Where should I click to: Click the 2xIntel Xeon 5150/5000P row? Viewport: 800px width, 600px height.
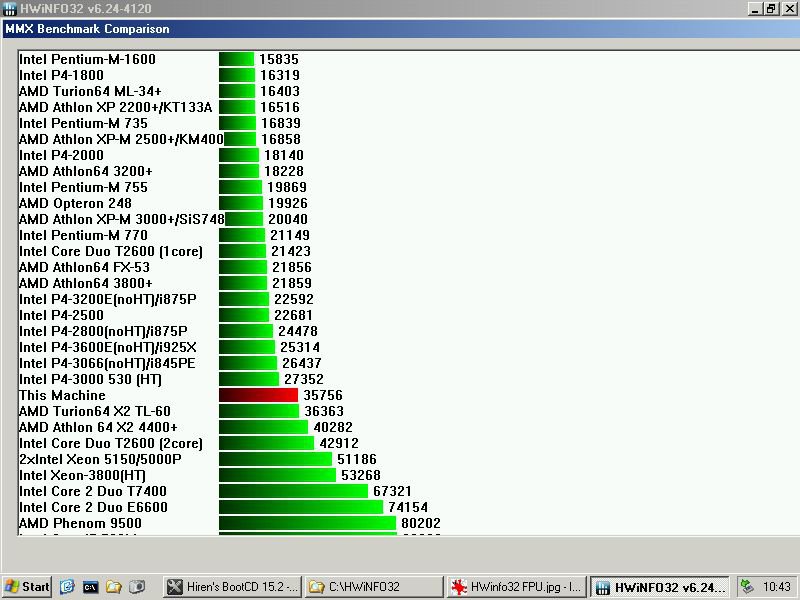(100, 459)
